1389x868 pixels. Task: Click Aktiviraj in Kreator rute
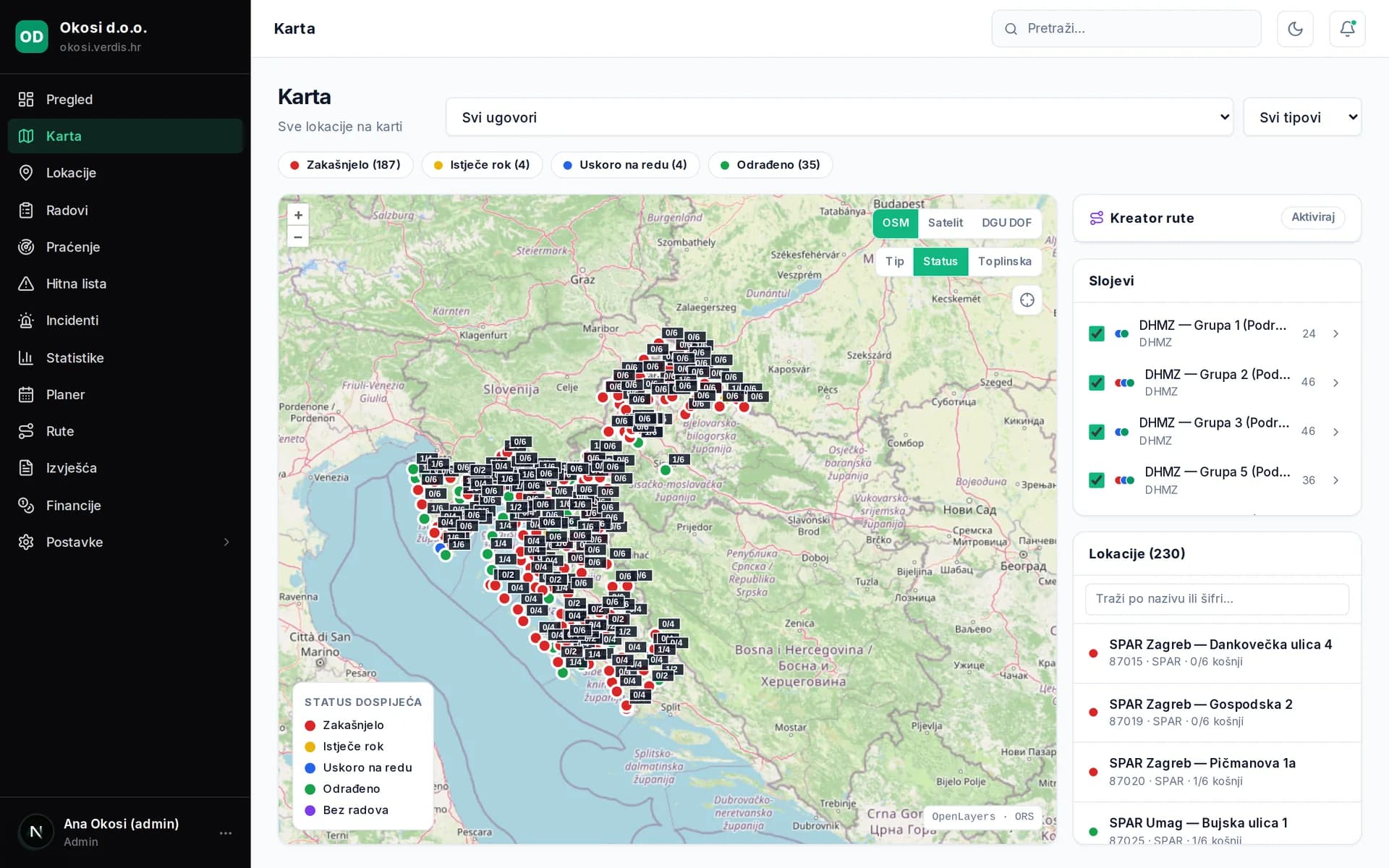point(1313,217)
